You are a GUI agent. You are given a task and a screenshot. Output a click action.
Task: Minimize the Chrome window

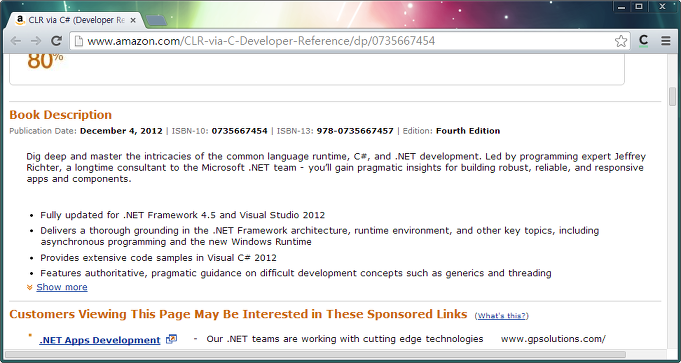[x=621, y=7]
